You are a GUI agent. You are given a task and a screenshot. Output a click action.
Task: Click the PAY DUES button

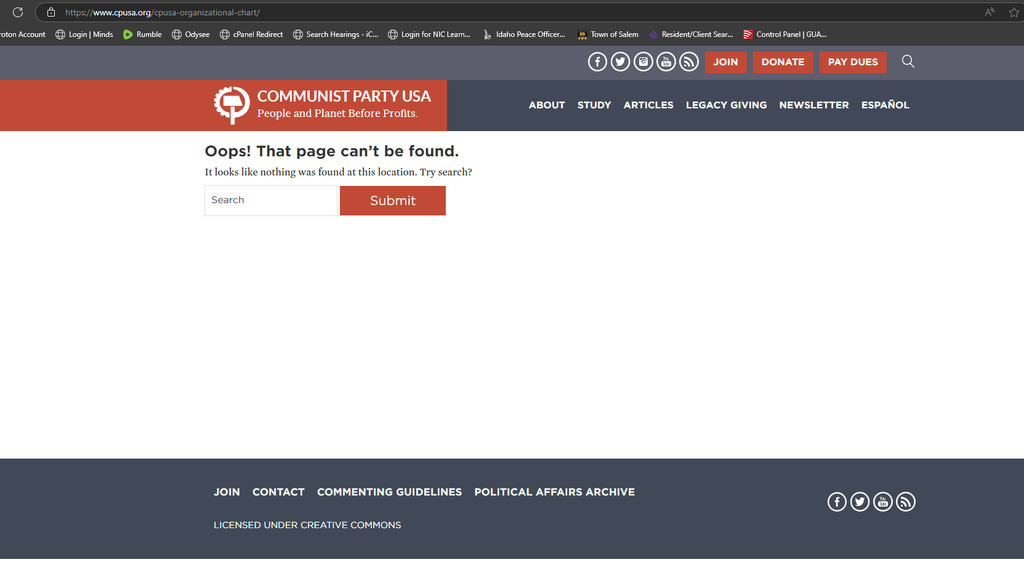click(852, 62)
